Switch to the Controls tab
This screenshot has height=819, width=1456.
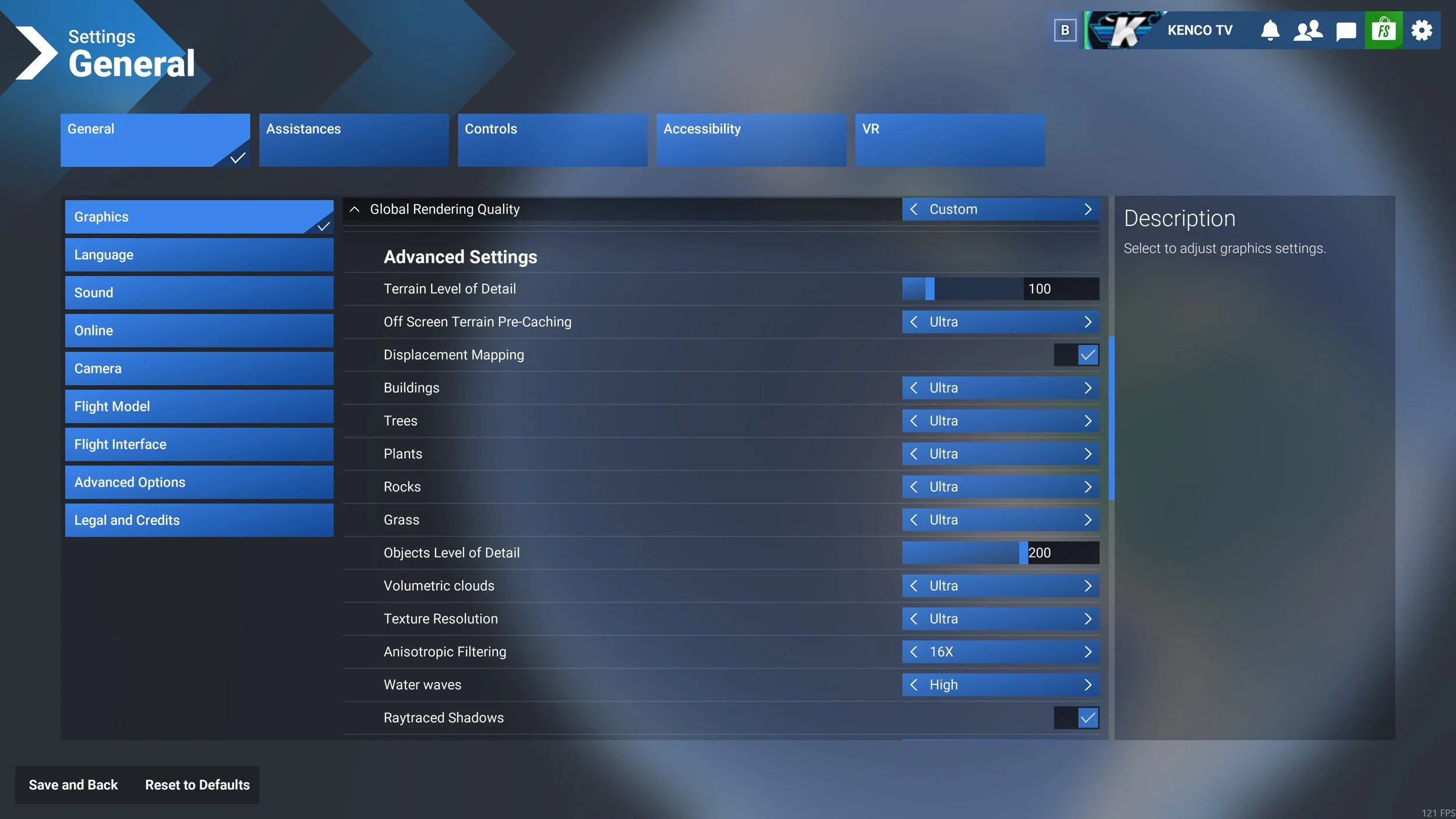pyautogui.click(x=552, y=140)
